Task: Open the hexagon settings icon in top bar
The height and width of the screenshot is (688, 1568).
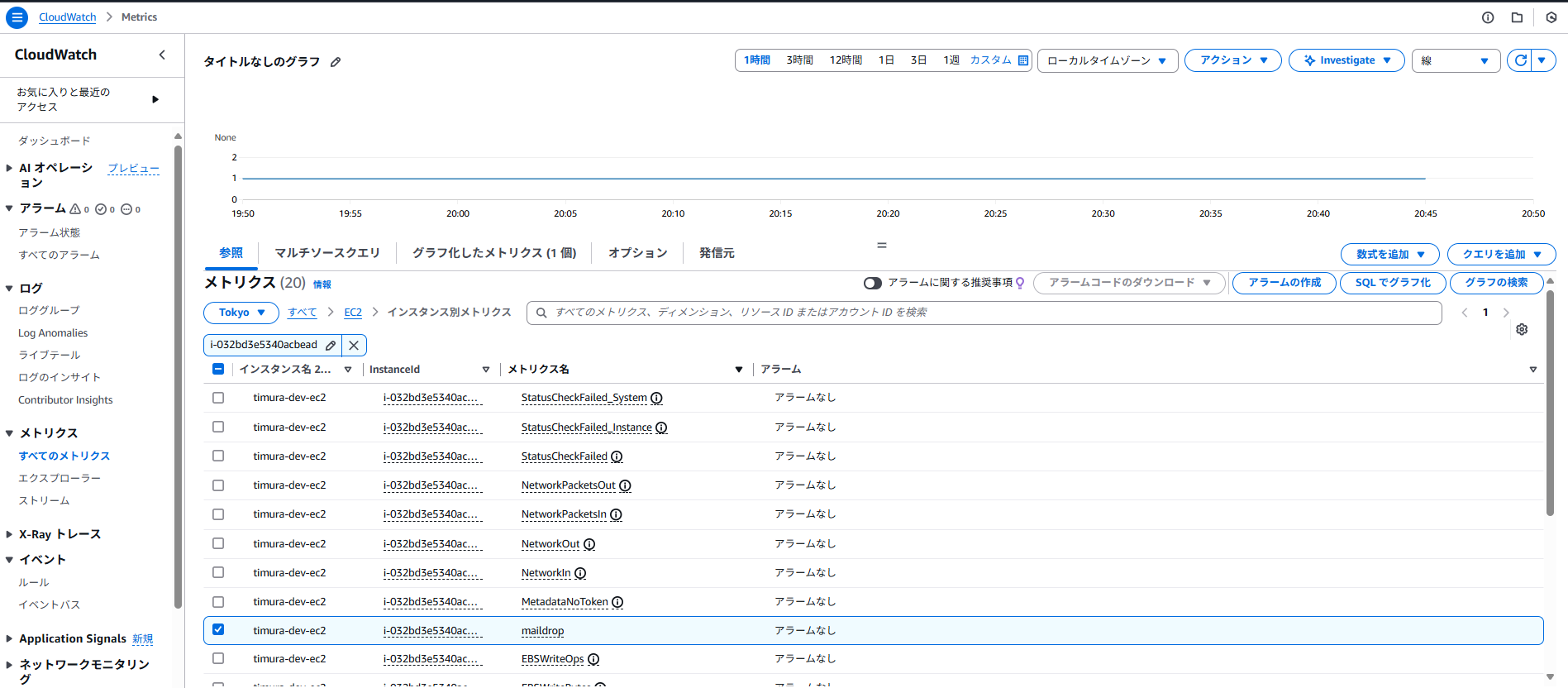Action: [x=1551, y=17]
